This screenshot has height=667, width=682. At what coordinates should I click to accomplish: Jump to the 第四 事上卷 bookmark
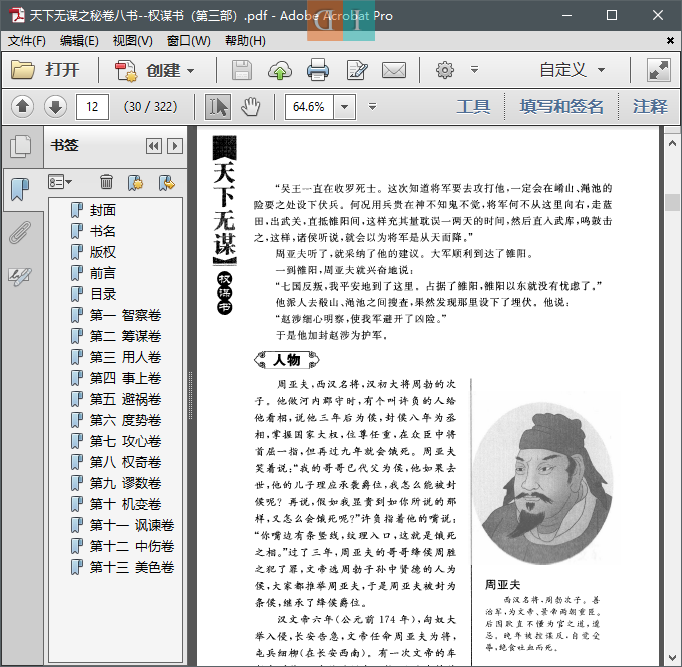coord(125,378)
